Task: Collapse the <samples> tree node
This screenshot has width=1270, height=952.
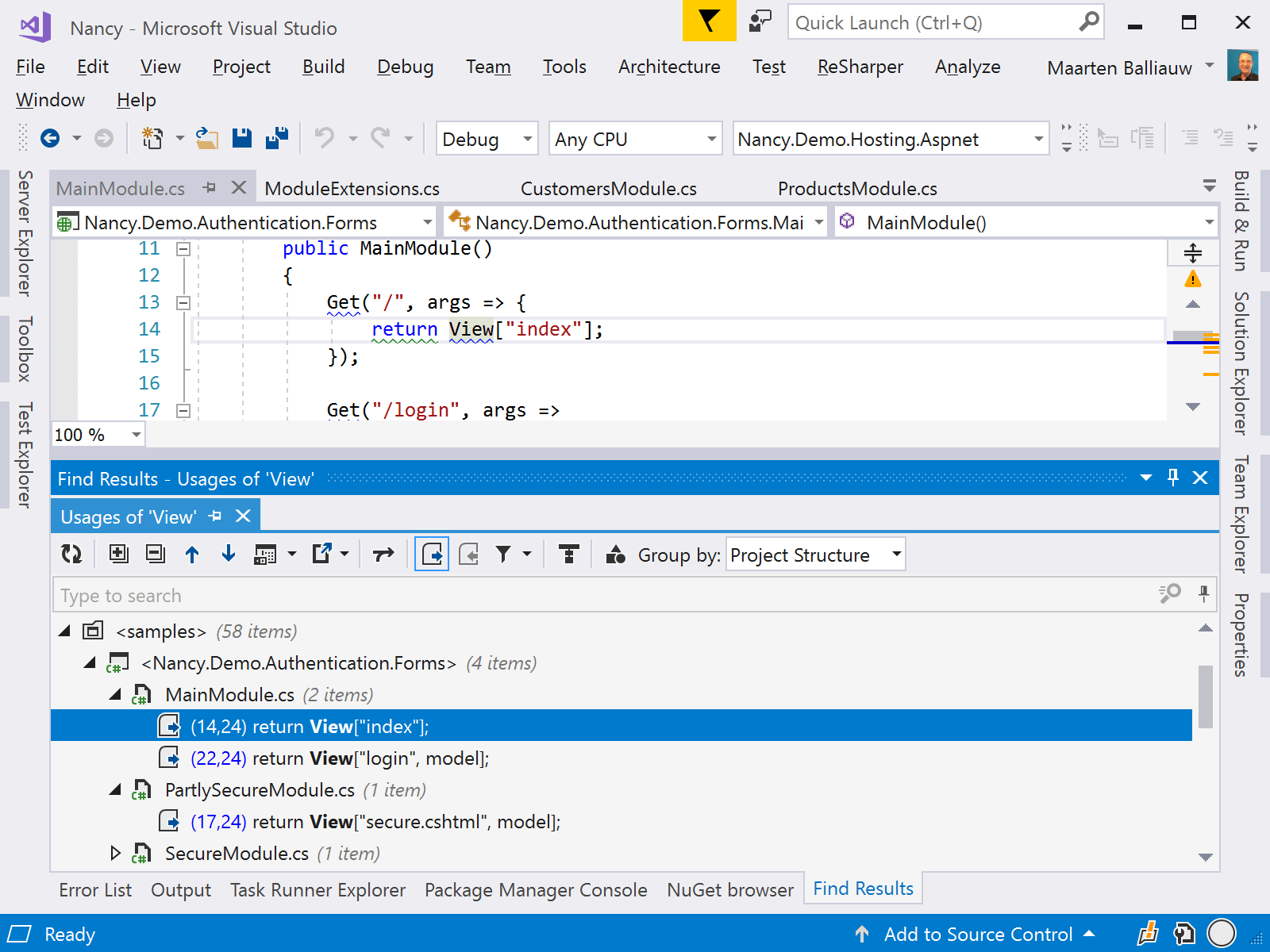Action: (x=65, y=631)
